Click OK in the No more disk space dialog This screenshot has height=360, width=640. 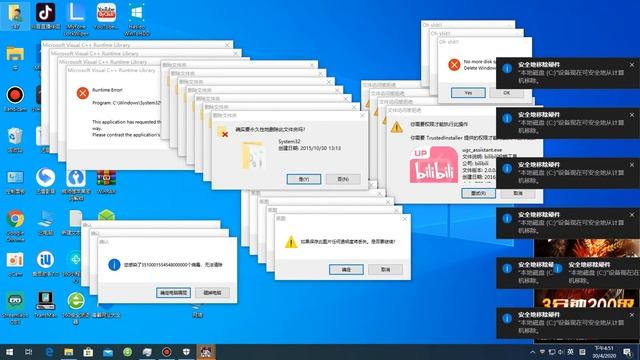point(507,93)
